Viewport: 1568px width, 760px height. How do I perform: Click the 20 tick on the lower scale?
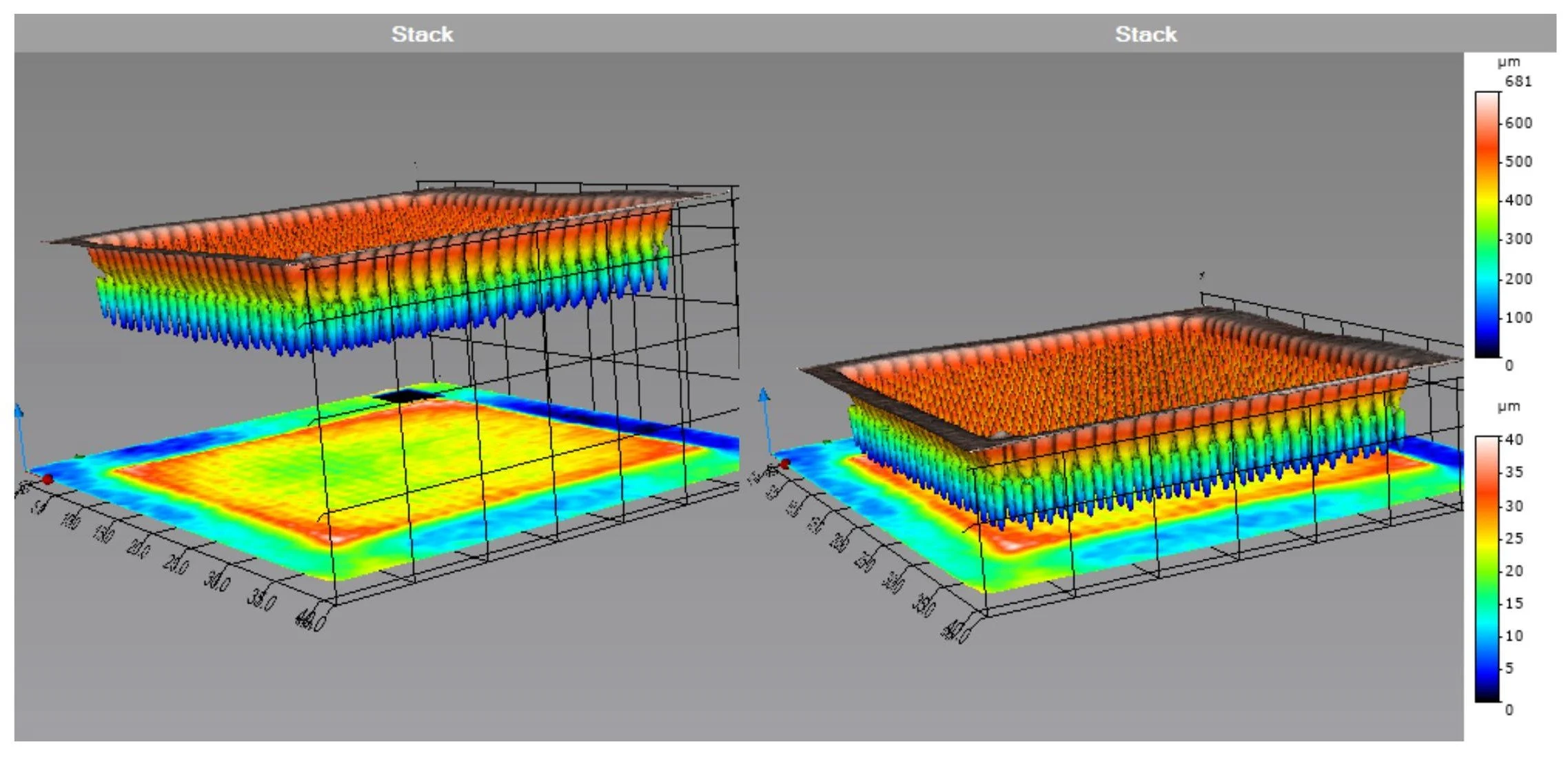coord(1514,571)
